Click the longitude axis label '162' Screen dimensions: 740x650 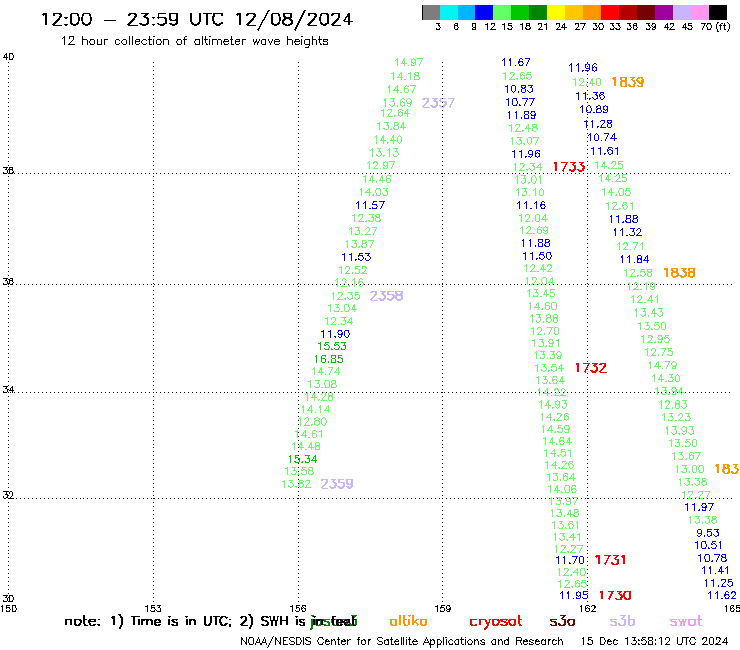[588, 608]
